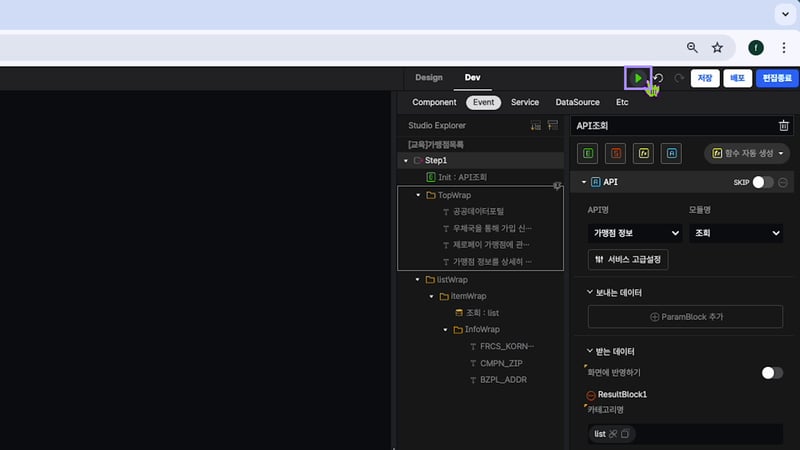Collapse the Step1 tree node
800x450 pixels.
406,161
